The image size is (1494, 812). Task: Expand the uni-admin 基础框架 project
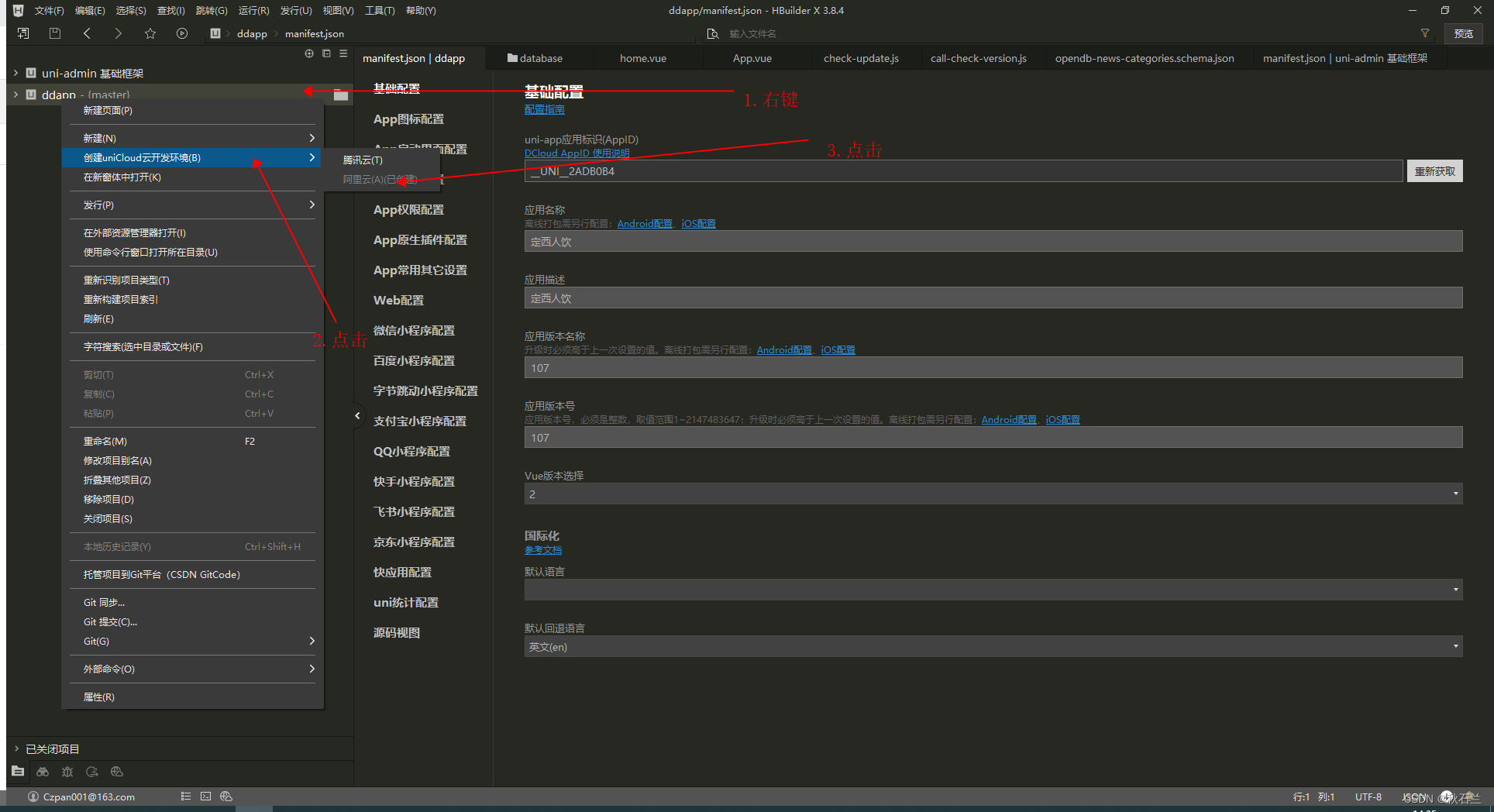tap(15, 73)
